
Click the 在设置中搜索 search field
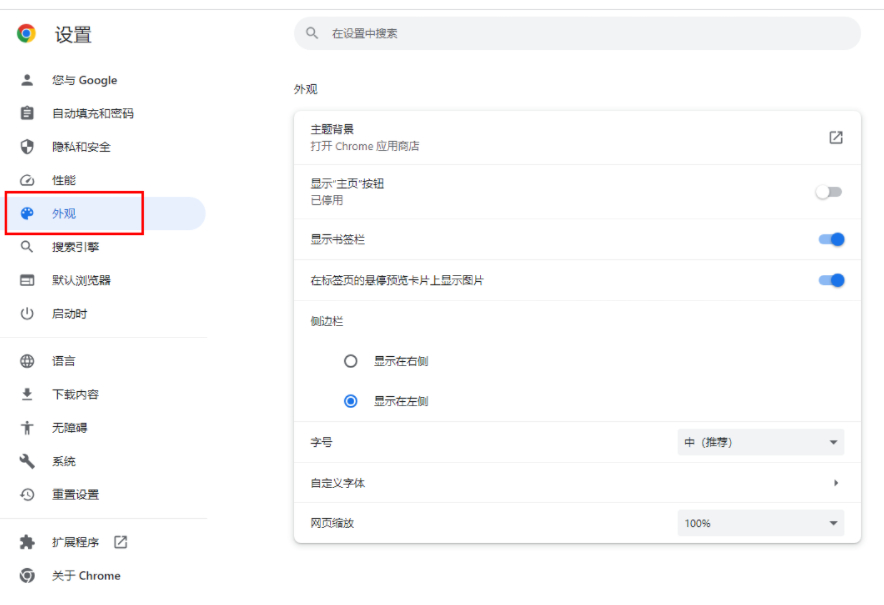point(577,33)
